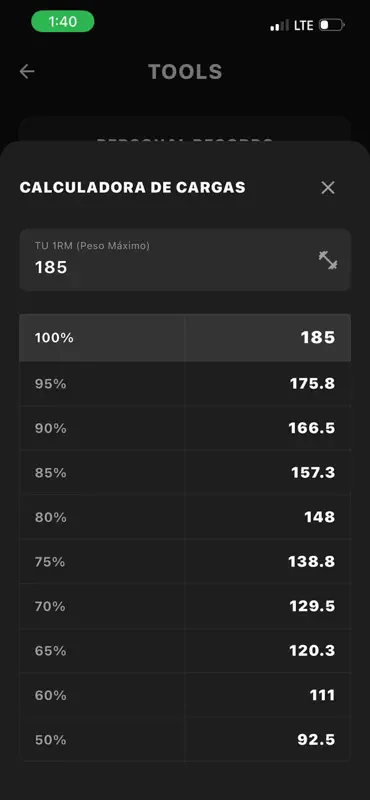Close the Calculadora de Cargas panel
370x800 pixels.
[328, 188]
